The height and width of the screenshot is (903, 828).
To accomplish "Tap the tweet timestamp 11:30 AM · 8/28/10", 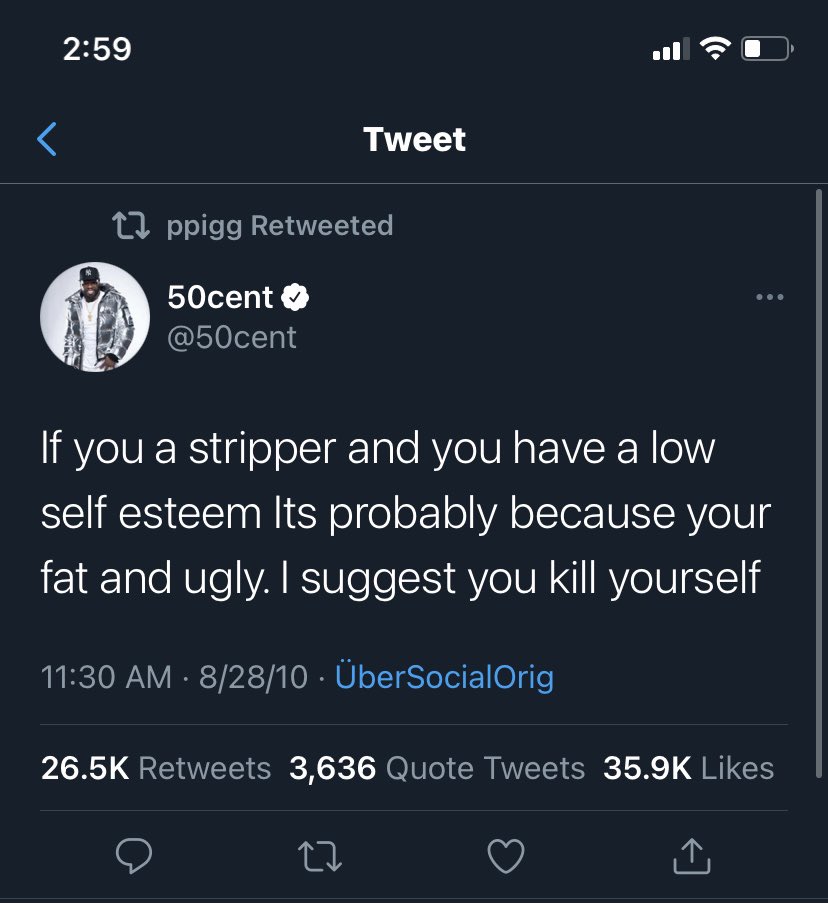I will click(x=174, y=676).
